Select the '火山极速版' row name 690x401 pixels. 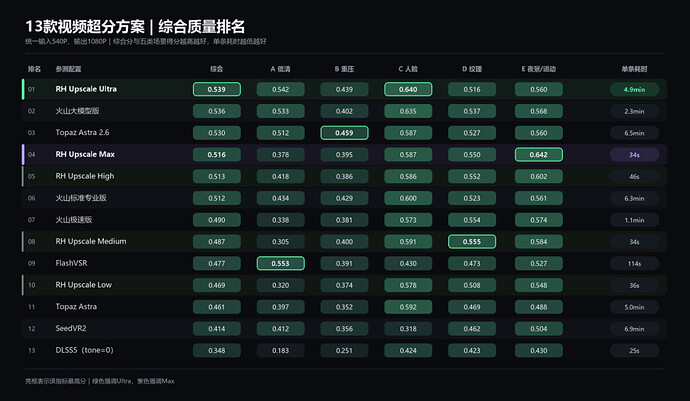73,220
